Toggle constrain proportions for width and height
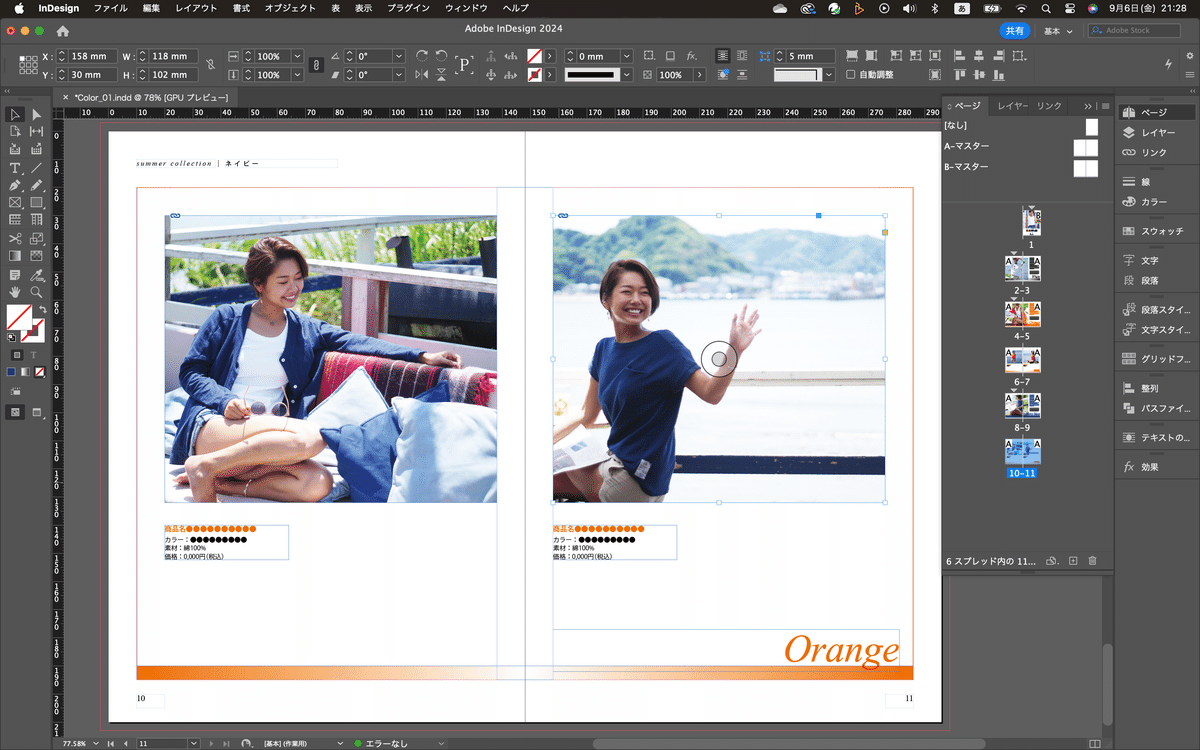This screenshot has height=750, width=1200. coord(210,66)
